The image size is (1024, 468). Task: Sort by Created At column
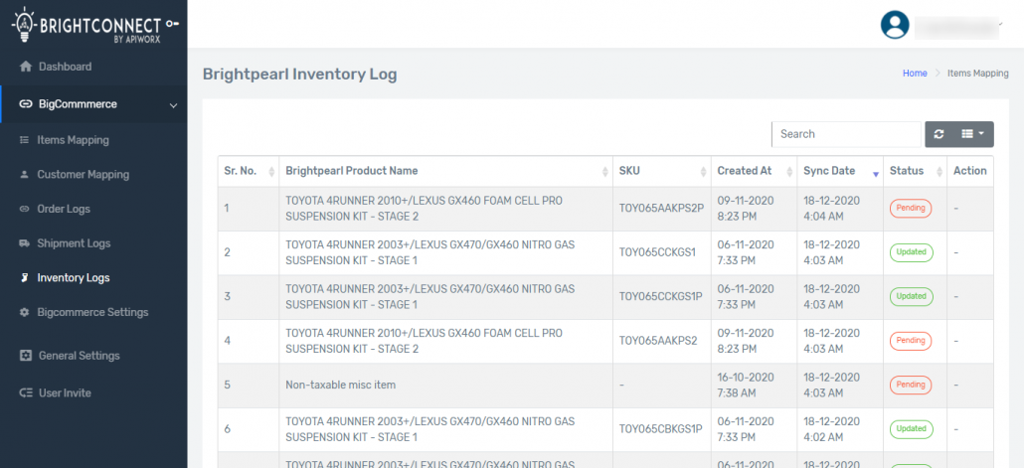point(754,171)
